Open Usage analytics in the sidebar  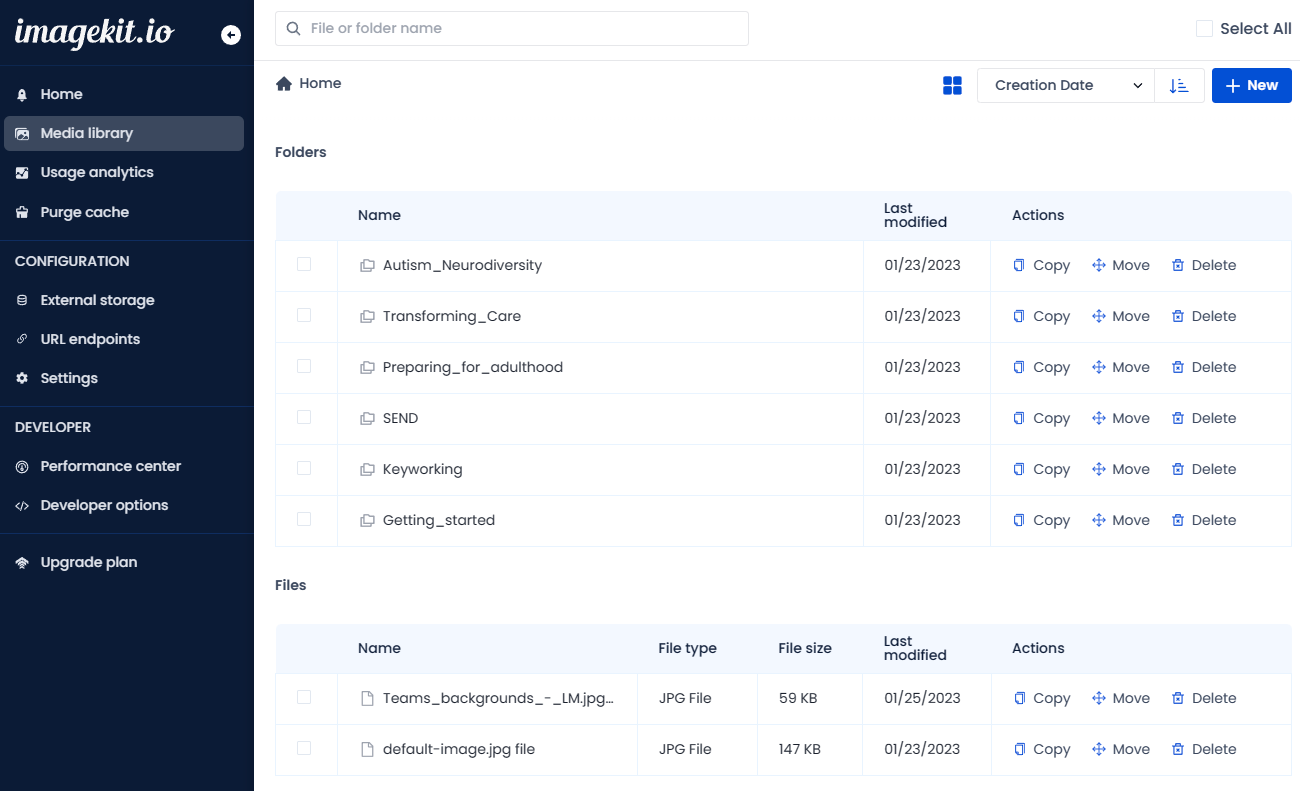[96, 172]
